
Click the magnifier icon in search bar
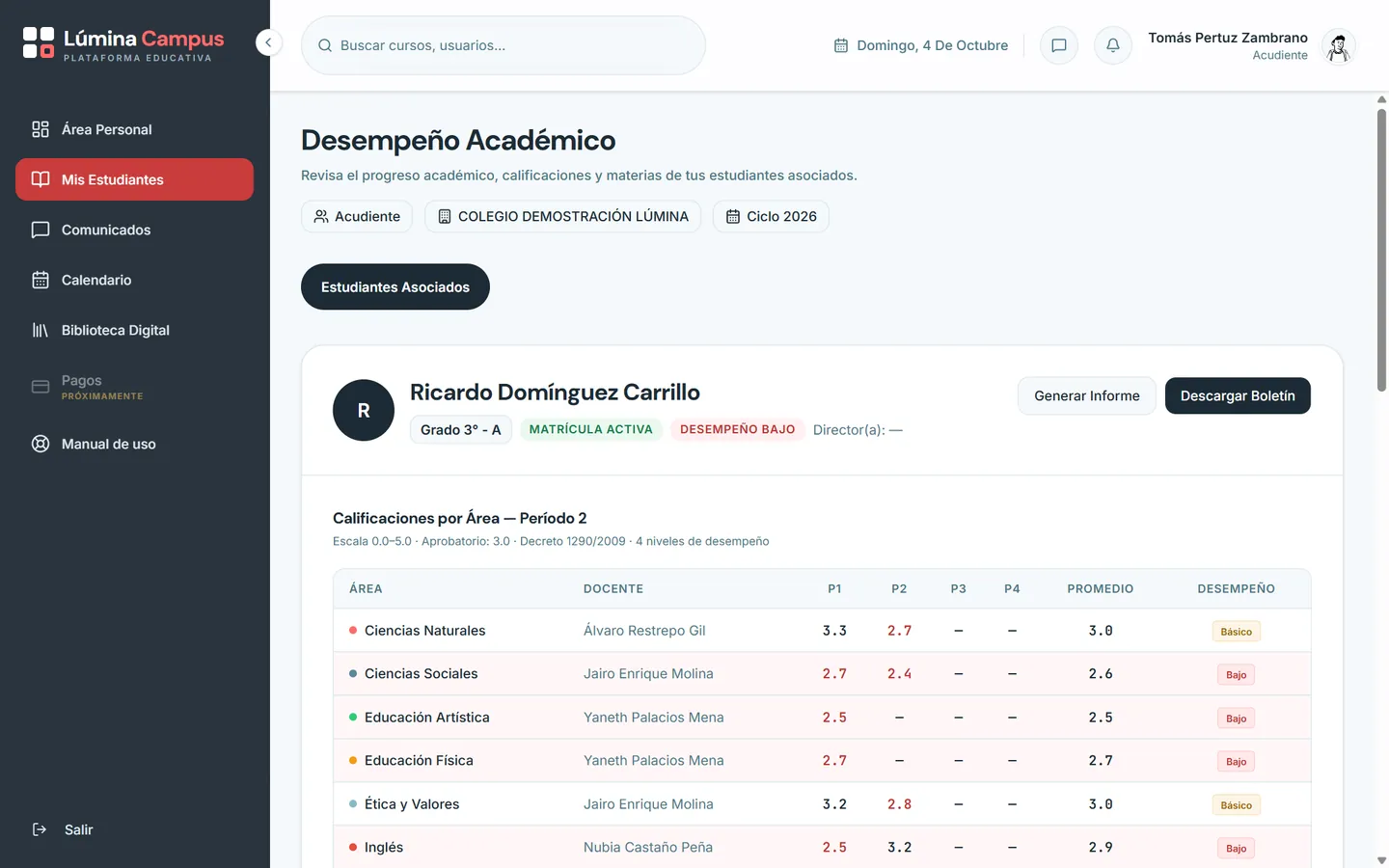[x=325, y=45]
